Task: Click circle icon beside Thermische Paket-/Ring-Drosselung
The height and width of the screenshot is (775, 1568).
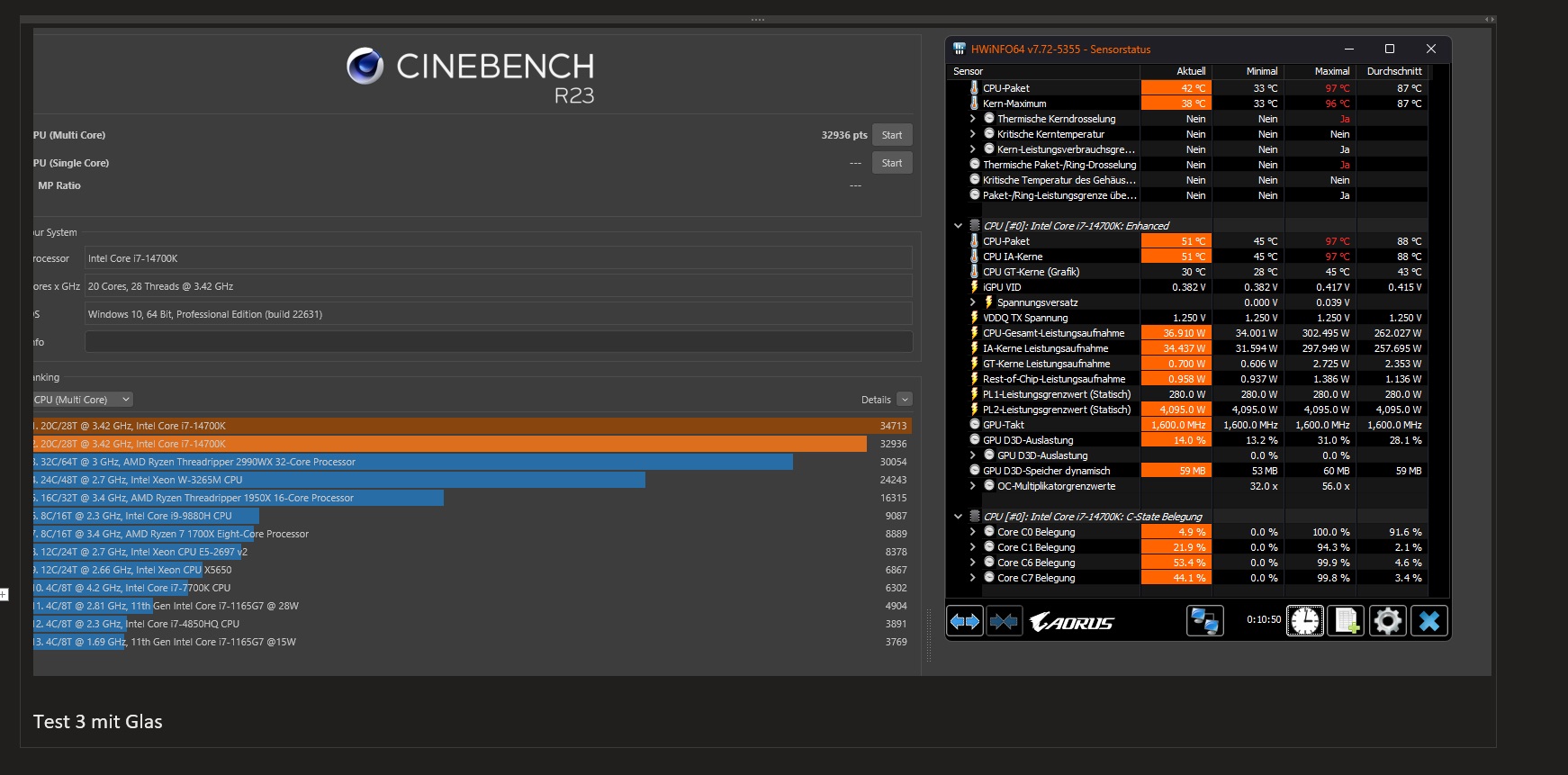Action: pyautogui.click(x=974, y=164)
